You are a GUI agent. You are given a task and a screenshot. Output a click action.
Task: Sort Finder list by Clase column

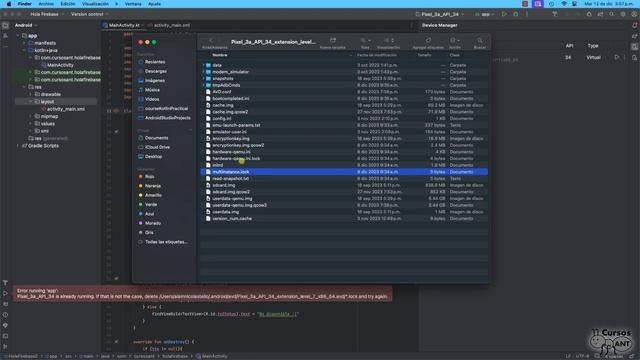pyautogui.click(x=454, y=55)
